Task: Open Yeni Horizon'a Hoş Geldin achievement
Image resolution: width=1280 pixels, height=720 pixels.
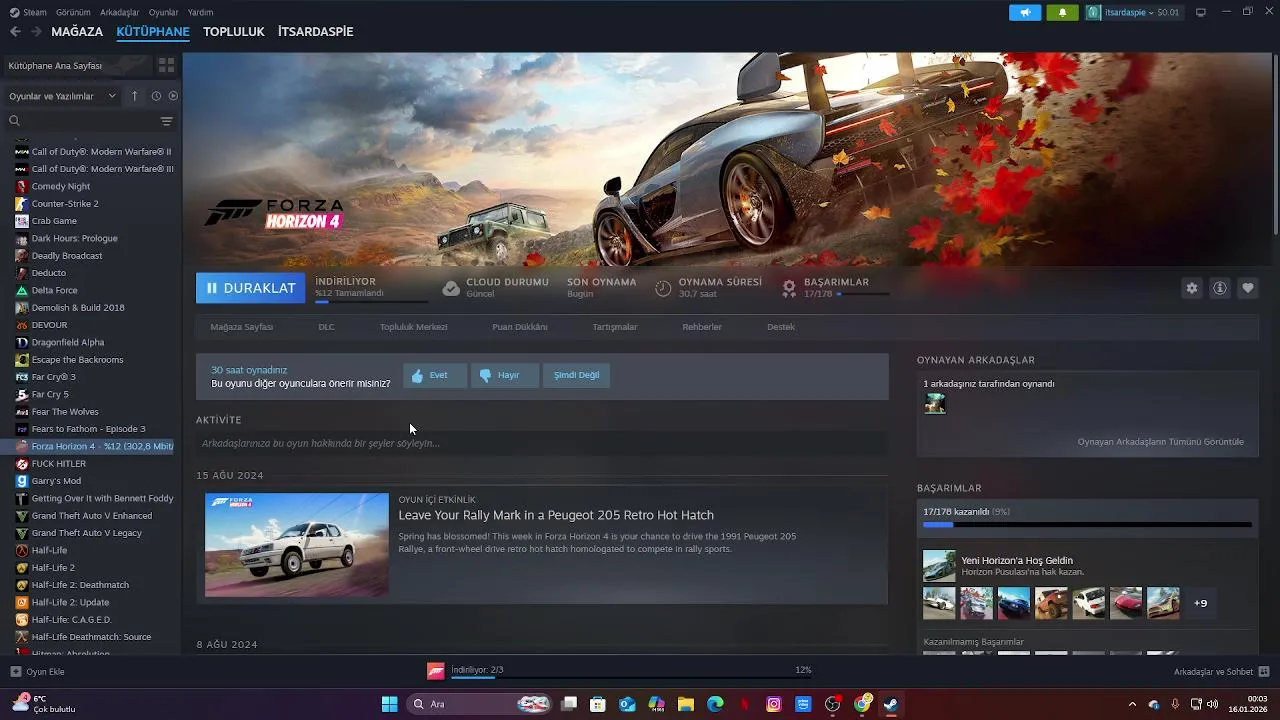Action: coord(1017,561)
